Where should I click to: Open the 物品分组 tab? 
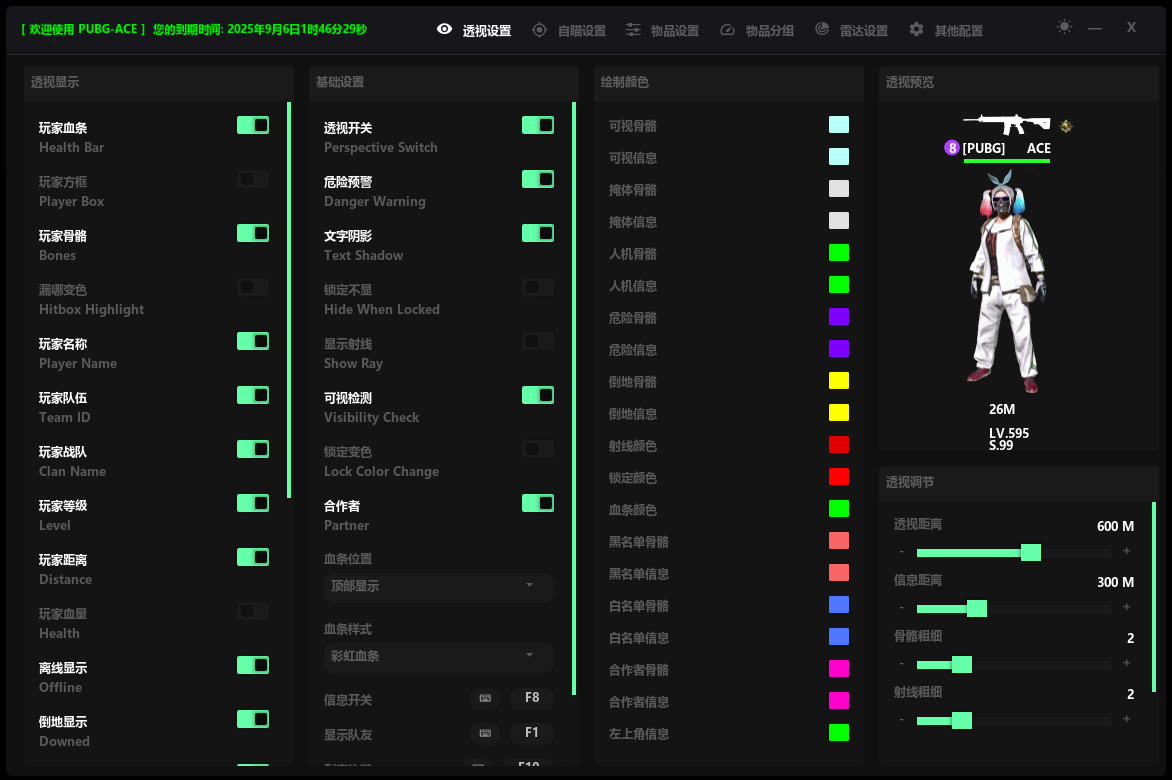[x=757, y=30]
